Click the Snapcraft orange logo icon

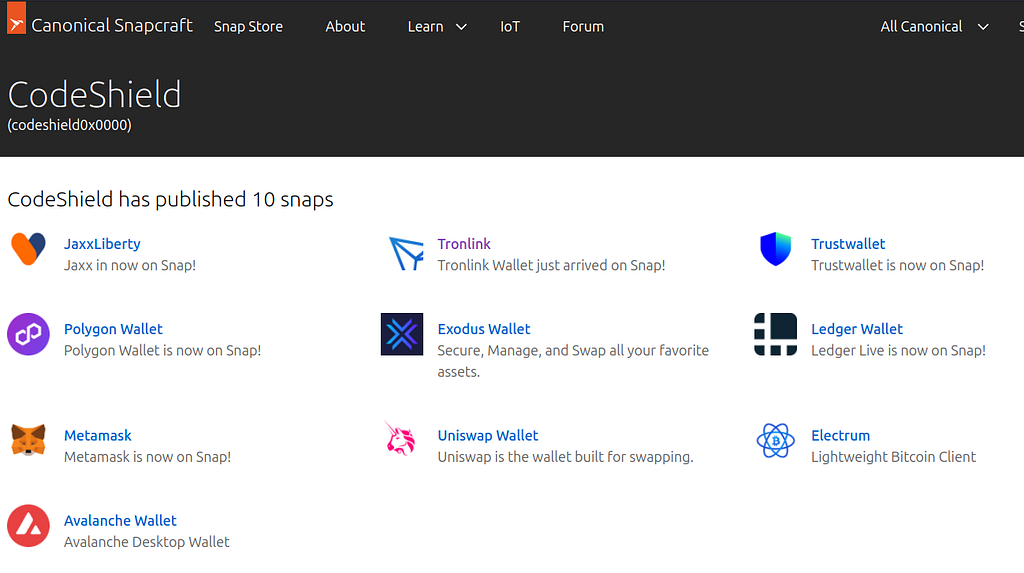(16, 18)
